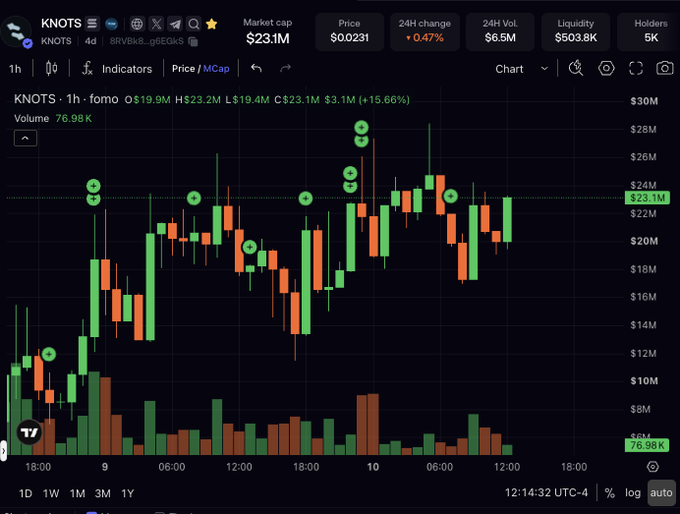Click the 24H change 0.47% card
The height and width of the screenshot is (514, 680).
tap(425, 32)
